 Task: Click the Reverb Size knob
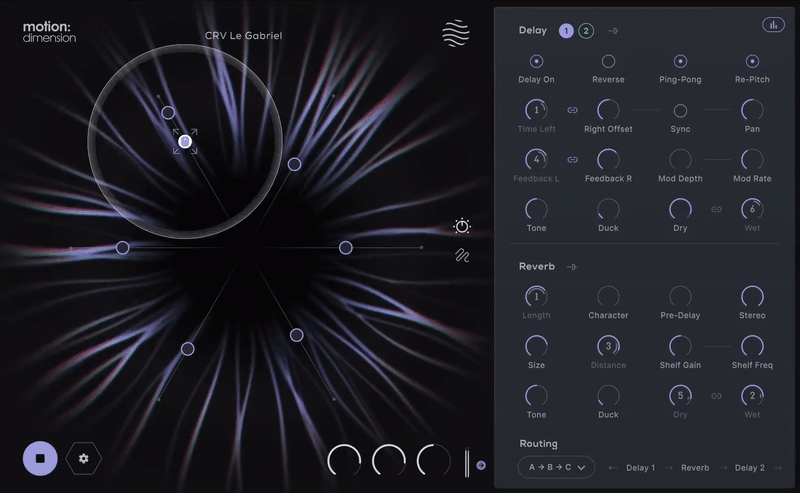point(536,346)
